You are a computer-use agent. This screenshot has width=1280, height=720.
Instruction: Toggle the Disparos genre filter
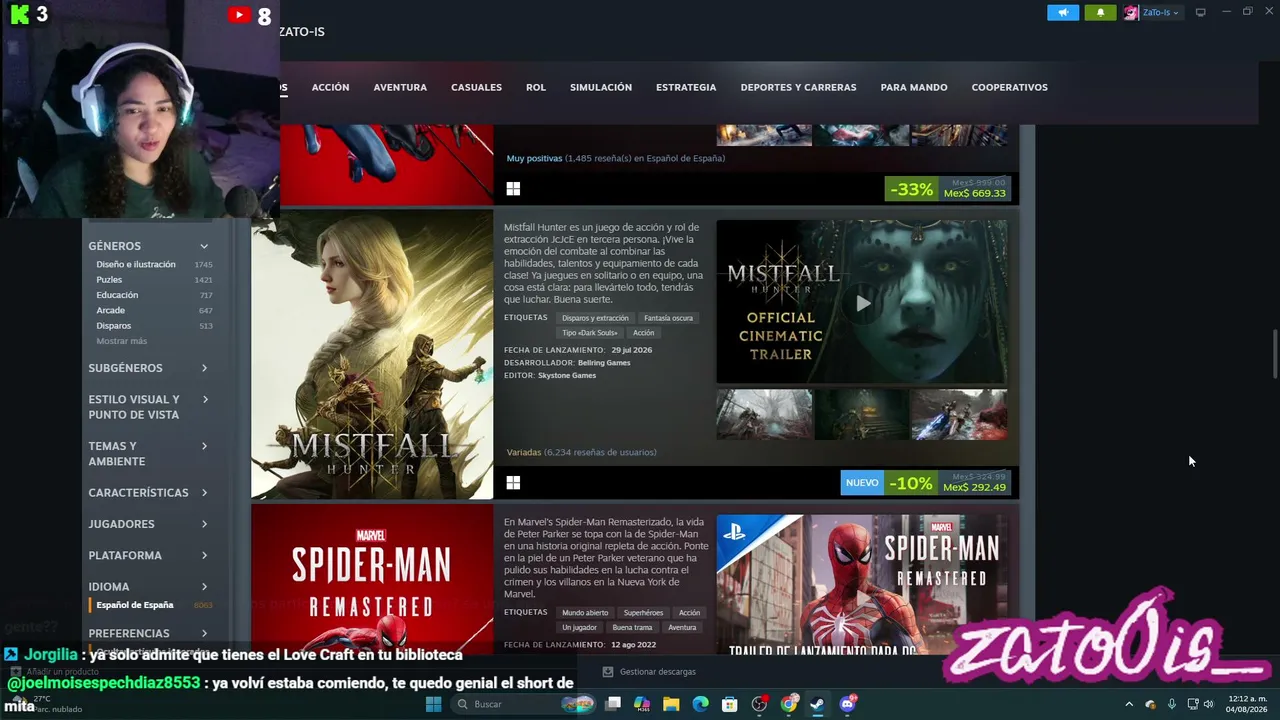113,326
